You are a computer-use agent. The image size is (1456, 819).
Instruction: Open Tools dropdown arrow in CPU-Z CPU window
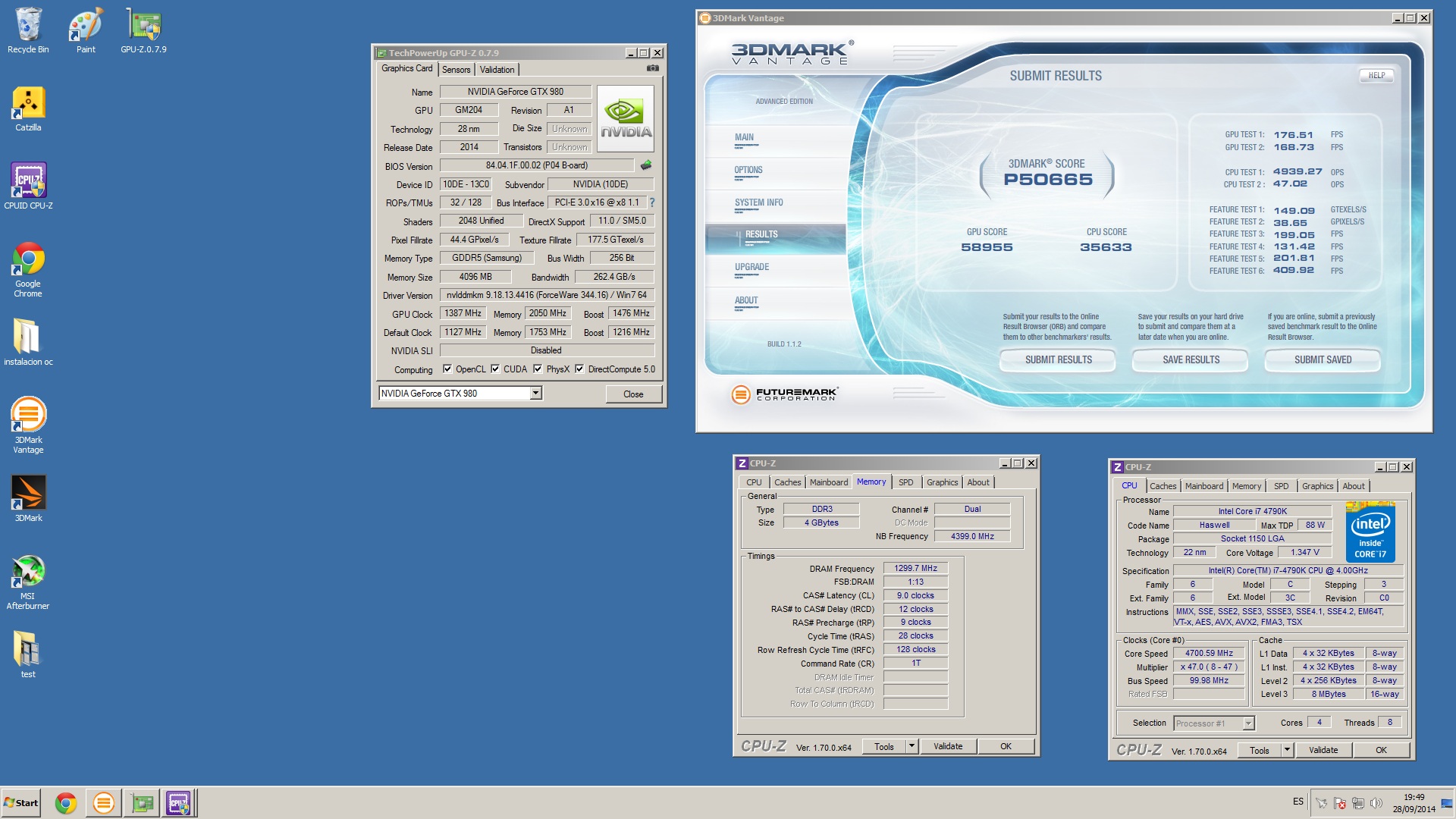(1287, 750)
